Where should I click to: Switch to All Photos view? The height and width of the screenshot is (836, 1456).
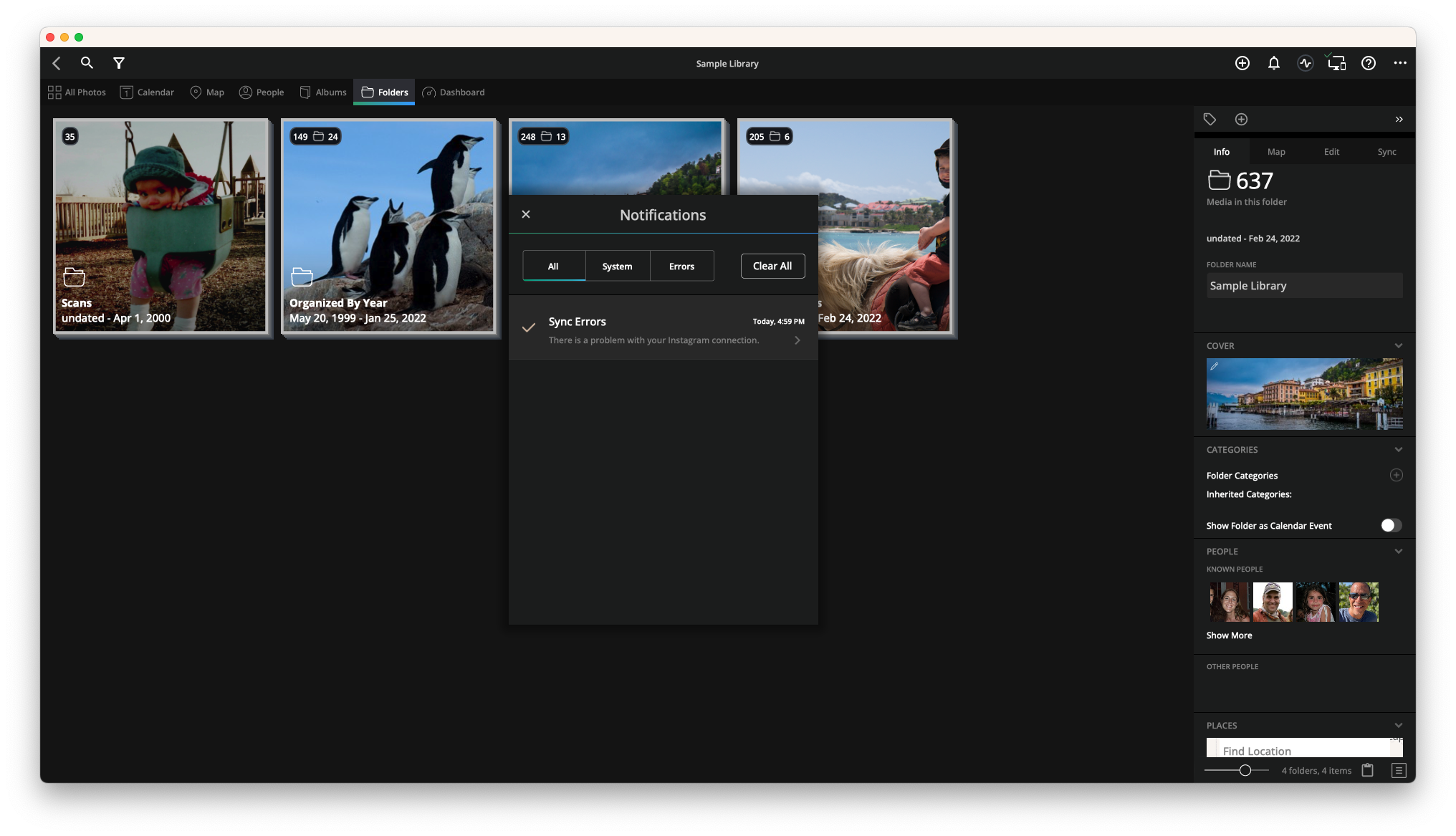77,92
